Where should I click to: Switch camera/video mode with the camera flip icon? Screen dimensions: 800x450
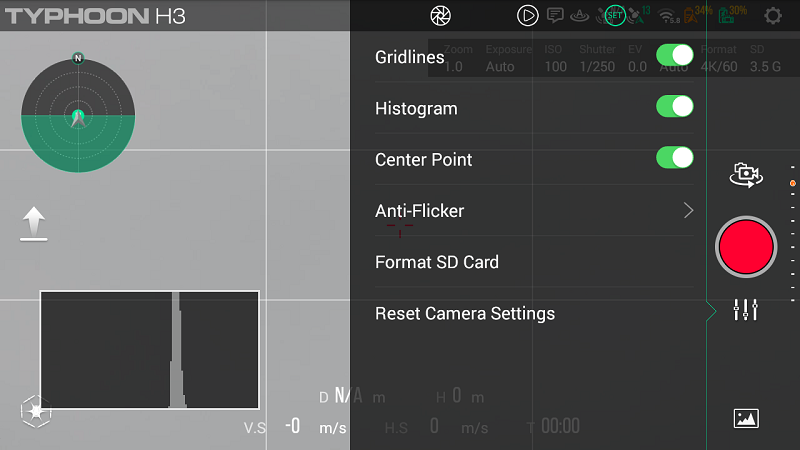(745, 175)
